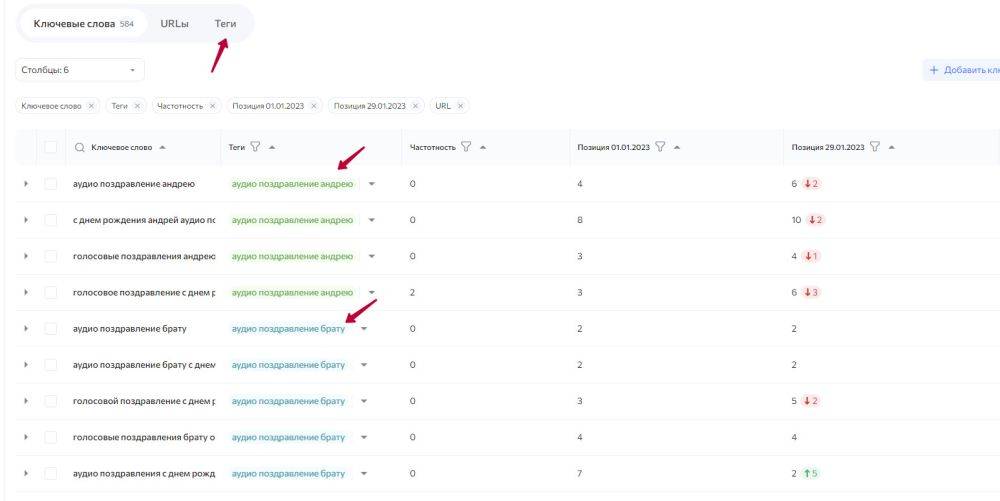Click green tag in 'голосовые поздравления андрею' row

(x=292, y=256)
